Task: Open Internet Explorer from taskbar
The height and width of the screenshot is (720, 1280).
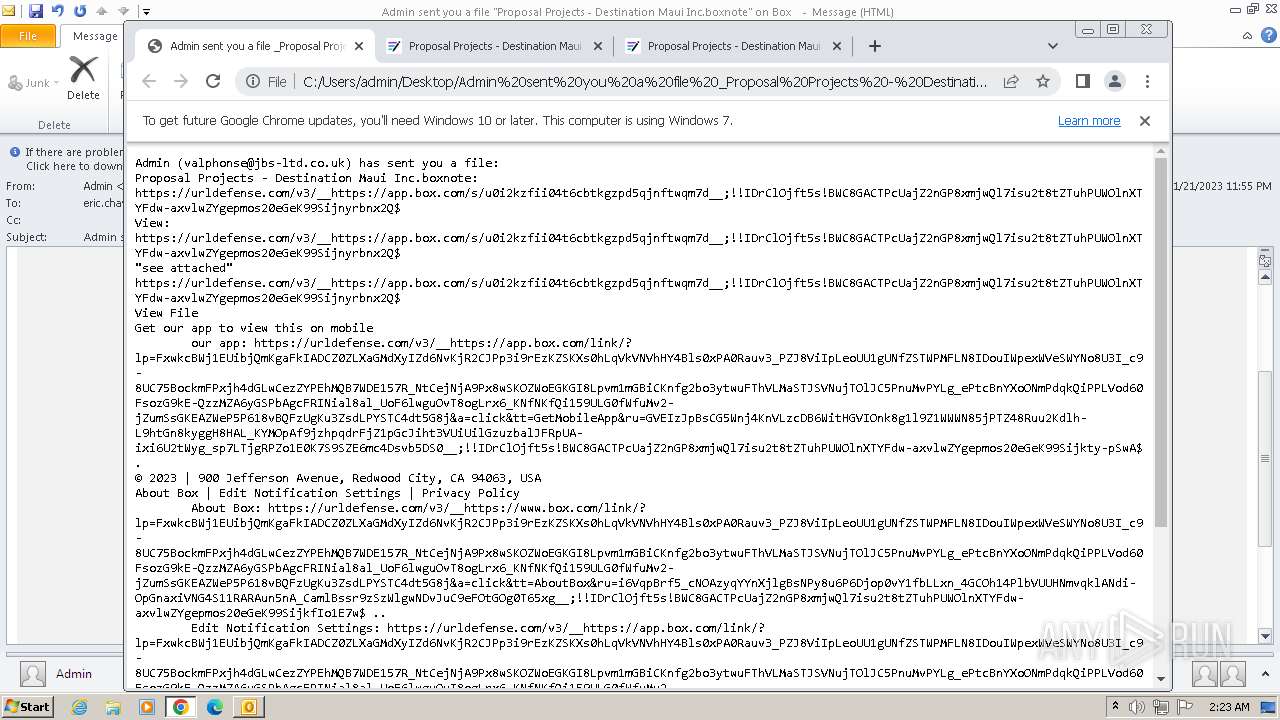Action: pos(79,707)
